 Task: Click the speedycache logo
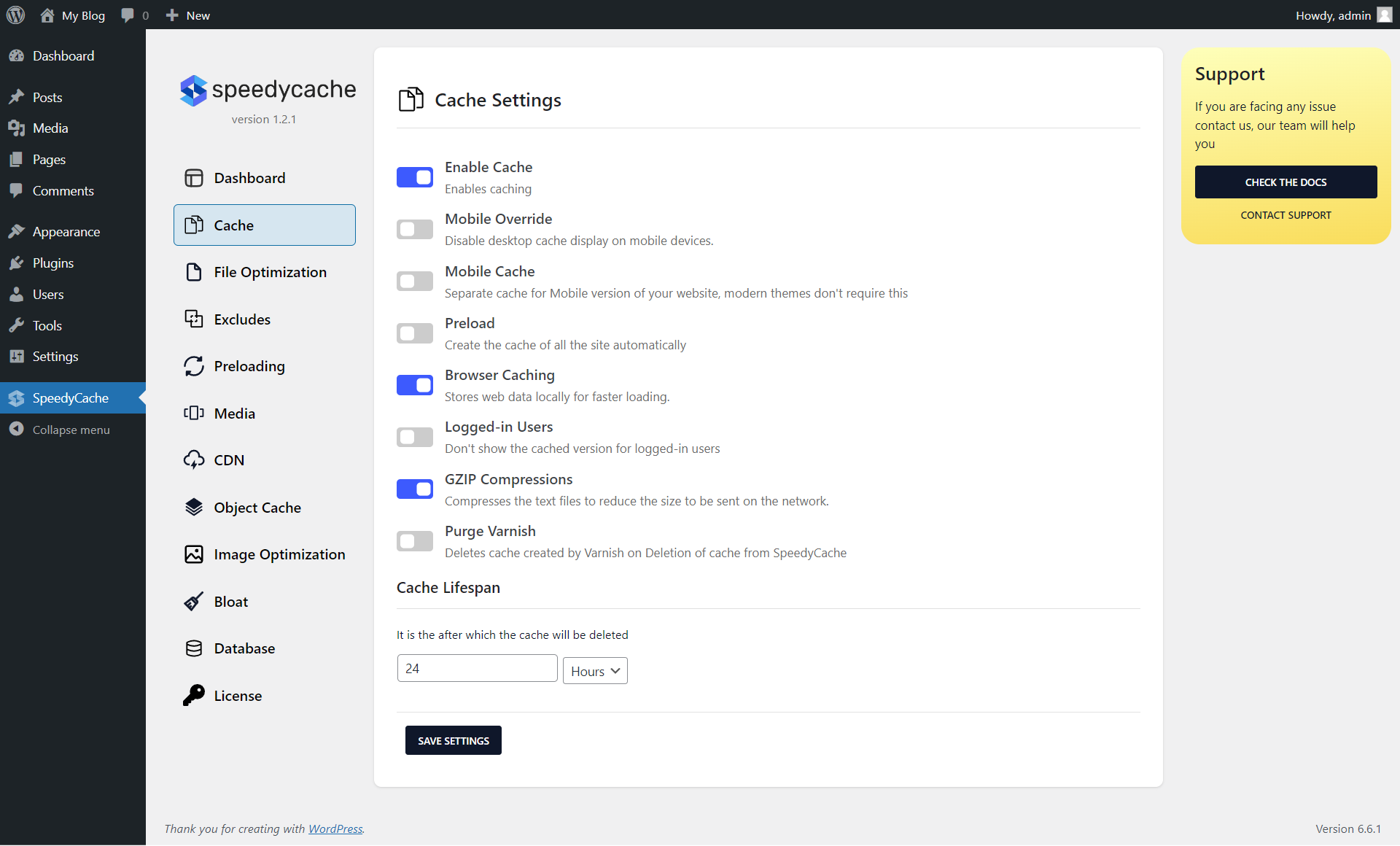click(268, 90)
